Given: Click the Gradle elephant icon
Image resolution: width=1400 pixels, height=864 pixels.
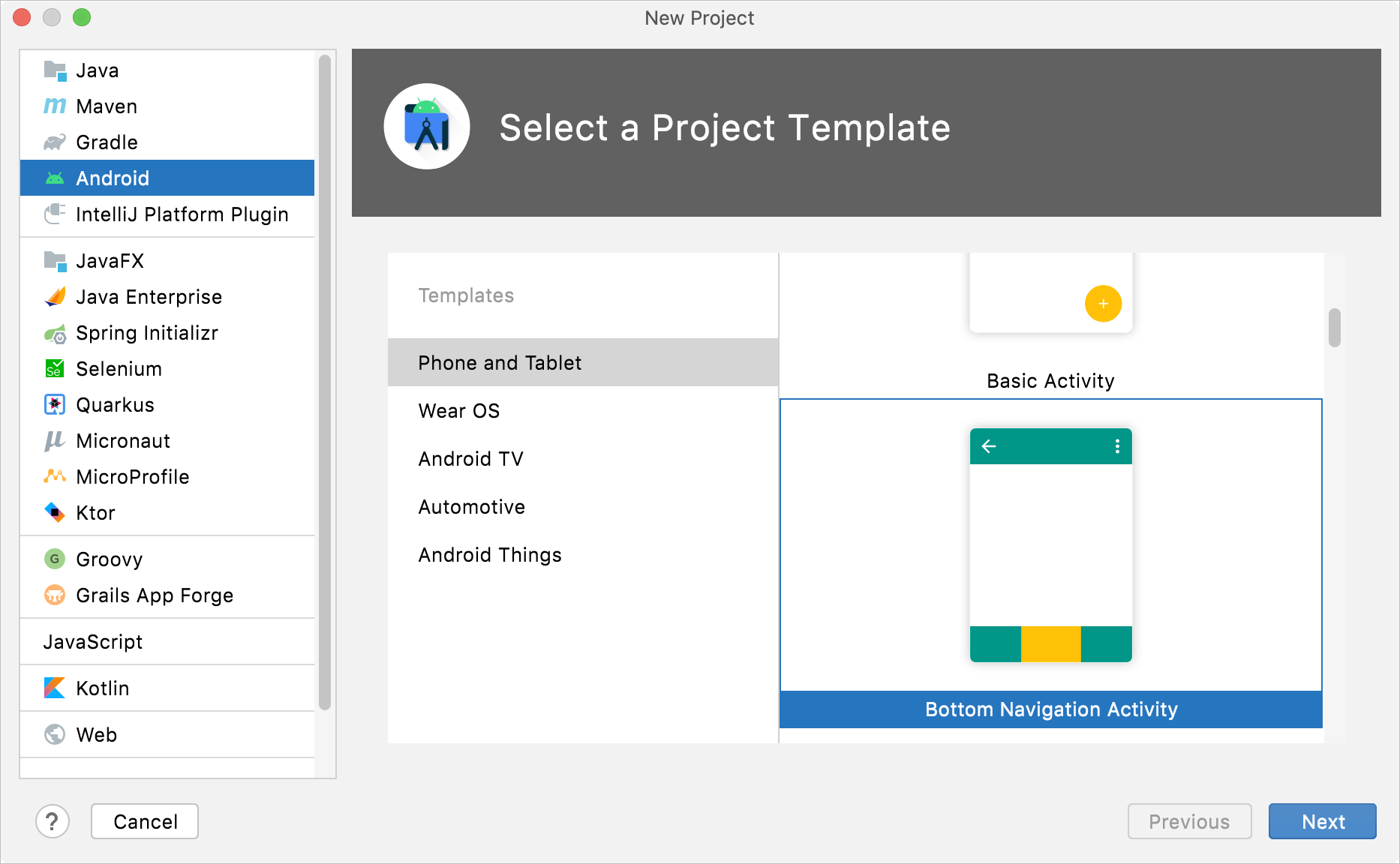Looking at the screenshot, I should (x=56, y=142).
